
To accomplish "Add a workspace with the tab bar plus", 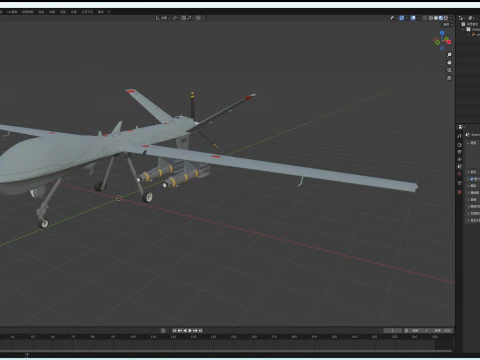I will [109, 12].
